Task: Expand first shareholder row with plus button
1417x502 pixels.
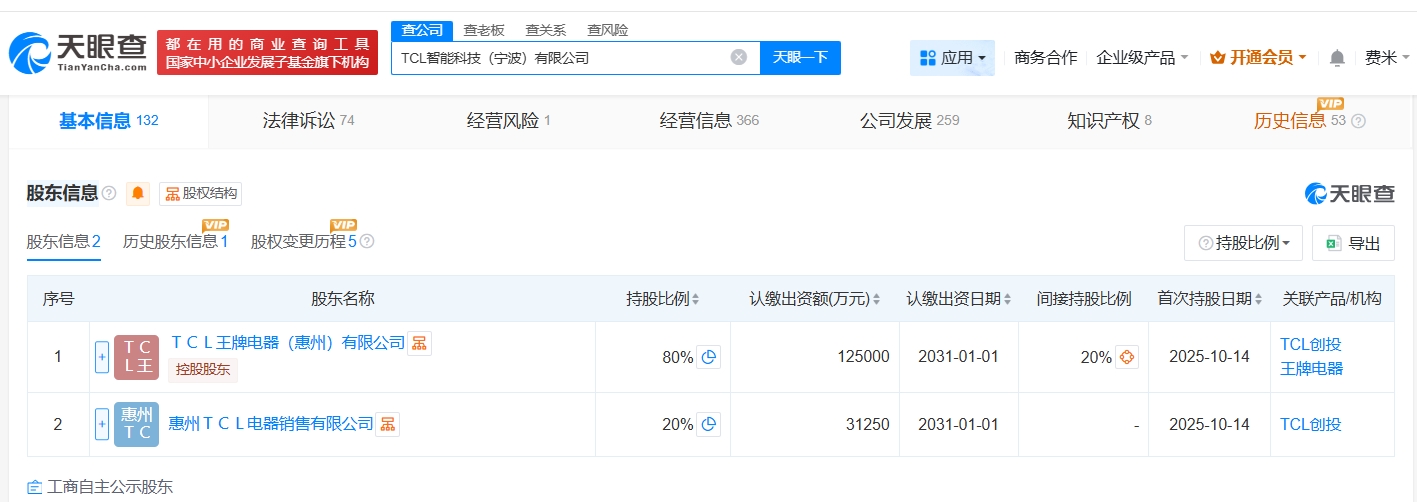Action: point(102,357)
